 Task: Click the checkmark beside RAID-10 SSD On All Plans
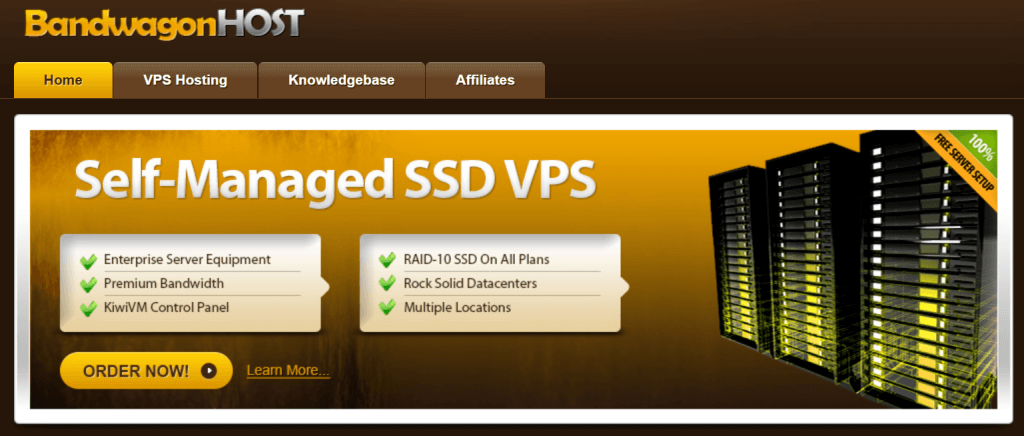[x=387, y=260]
